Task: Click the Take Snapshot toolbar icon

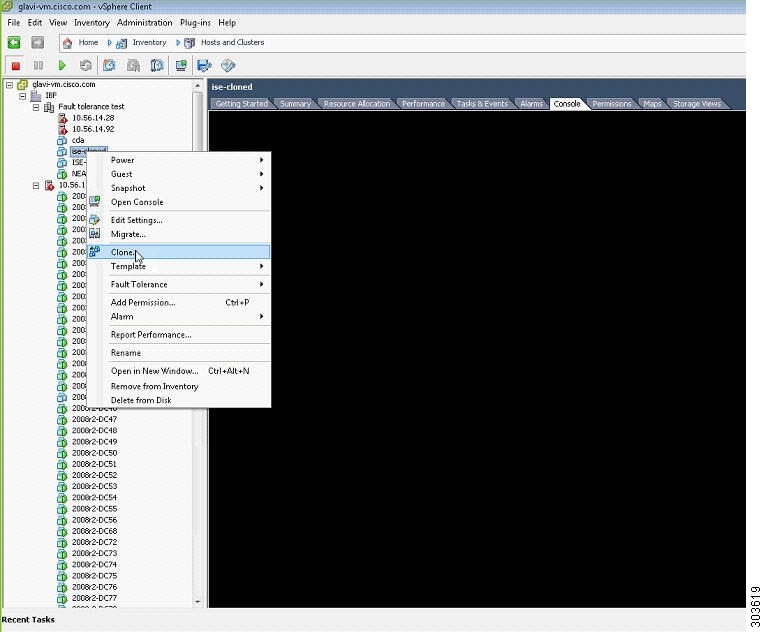Action: 109,66
